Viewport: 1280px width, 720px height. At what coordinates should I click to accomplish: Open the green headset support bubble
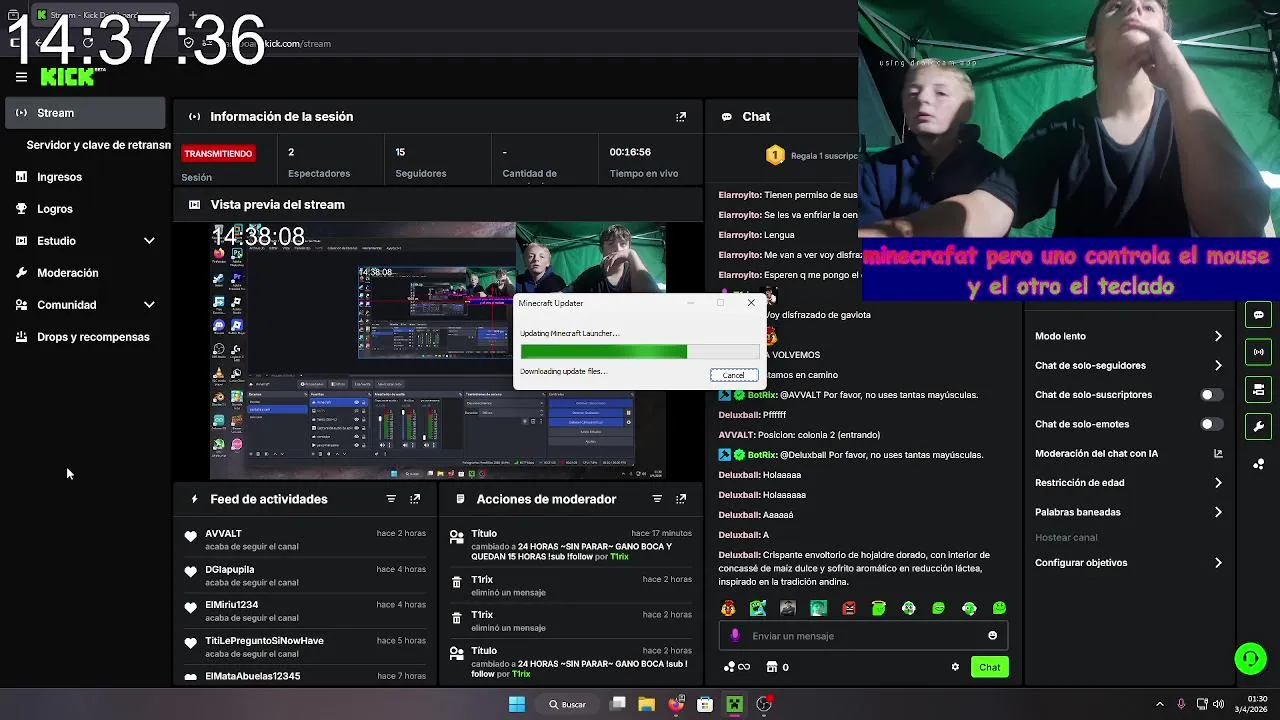pos(1250,658)
